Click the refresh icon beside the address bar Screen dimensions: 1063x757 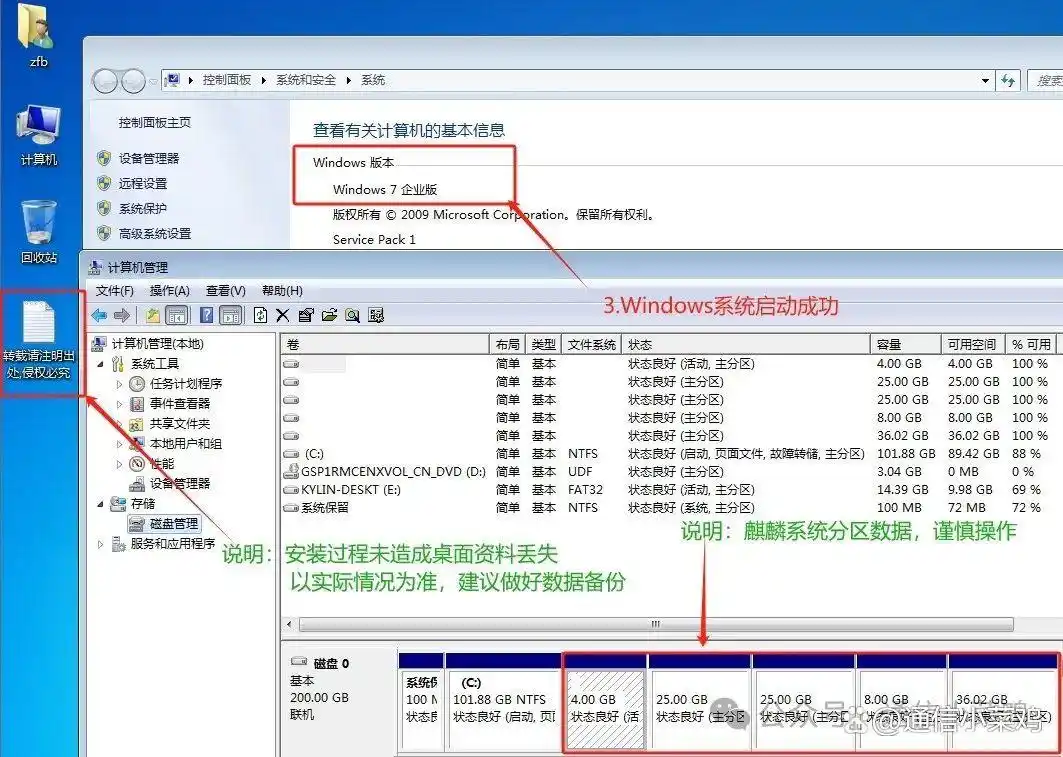pyautogui.click(x=1008, y=81)
